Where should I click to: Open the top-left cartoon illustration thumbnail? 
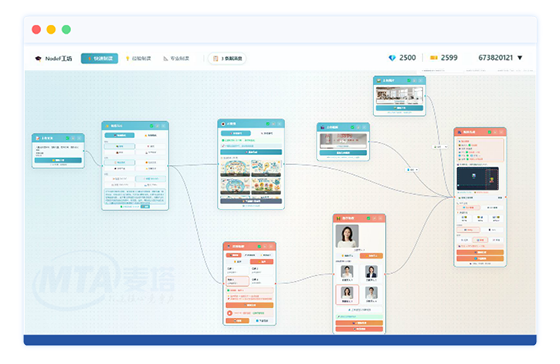pos(235,168)
